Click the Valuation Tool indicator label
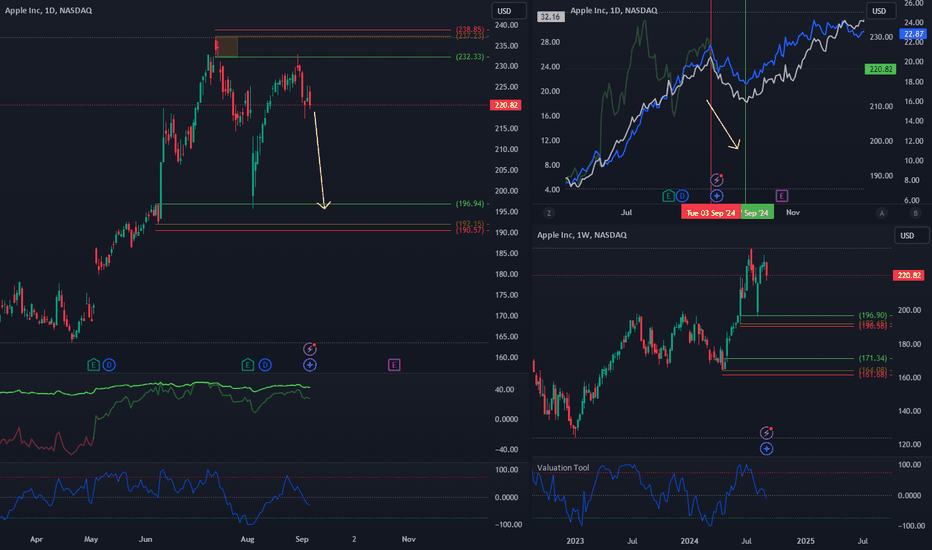Image resolution: width=932 pixels, height=550 pixels. [x=563, y=467]
